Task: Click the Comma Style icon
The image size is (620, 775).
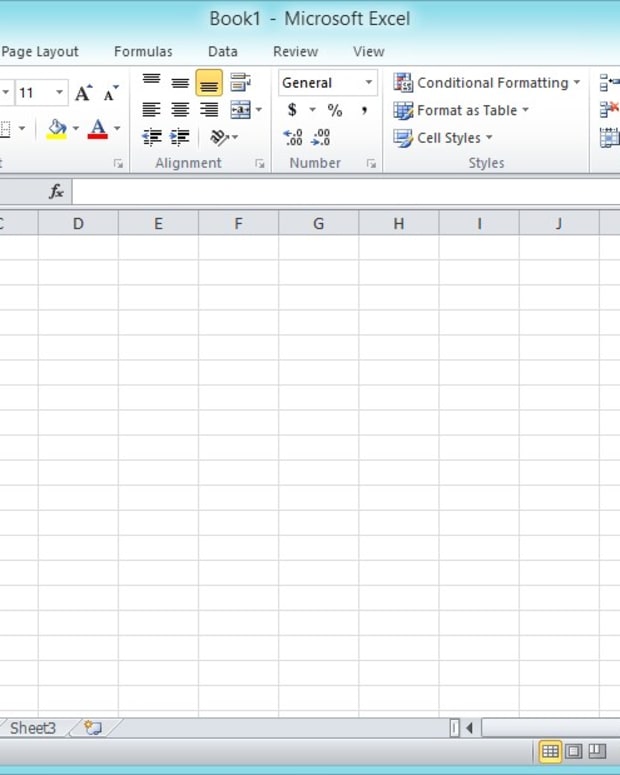Action: 364,111
